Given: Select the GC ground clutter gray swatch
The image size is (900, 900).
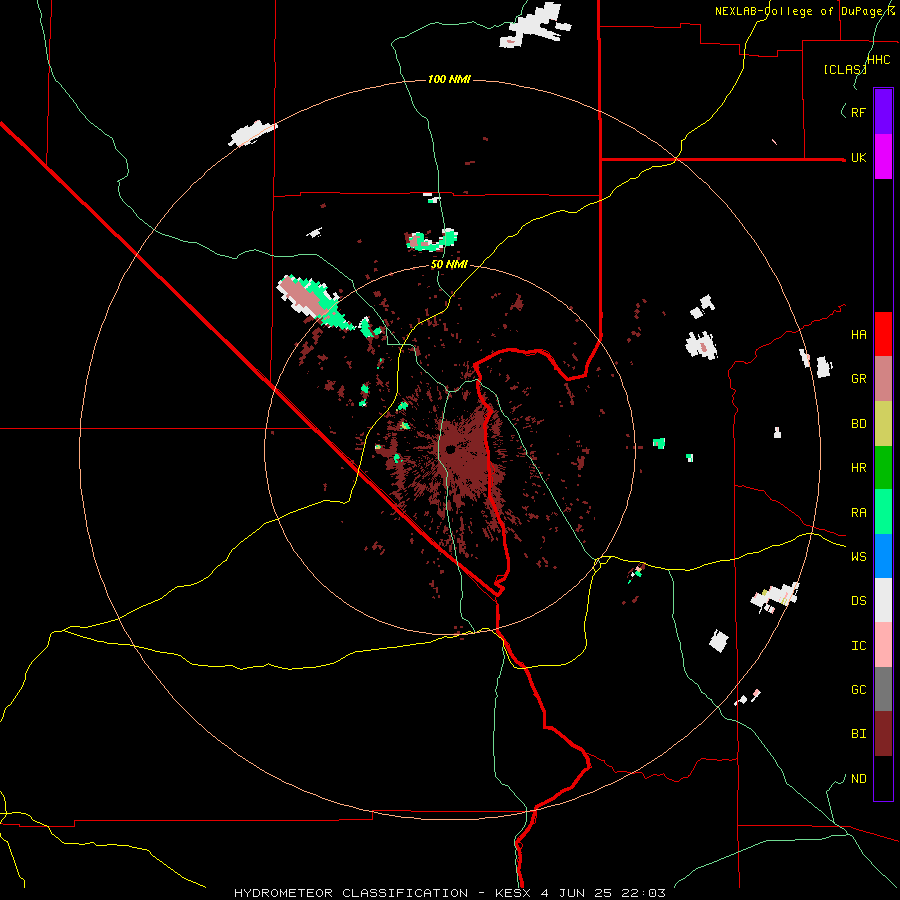Looking at the screenshot, I should pyautogui.click(x=883, y=689).
